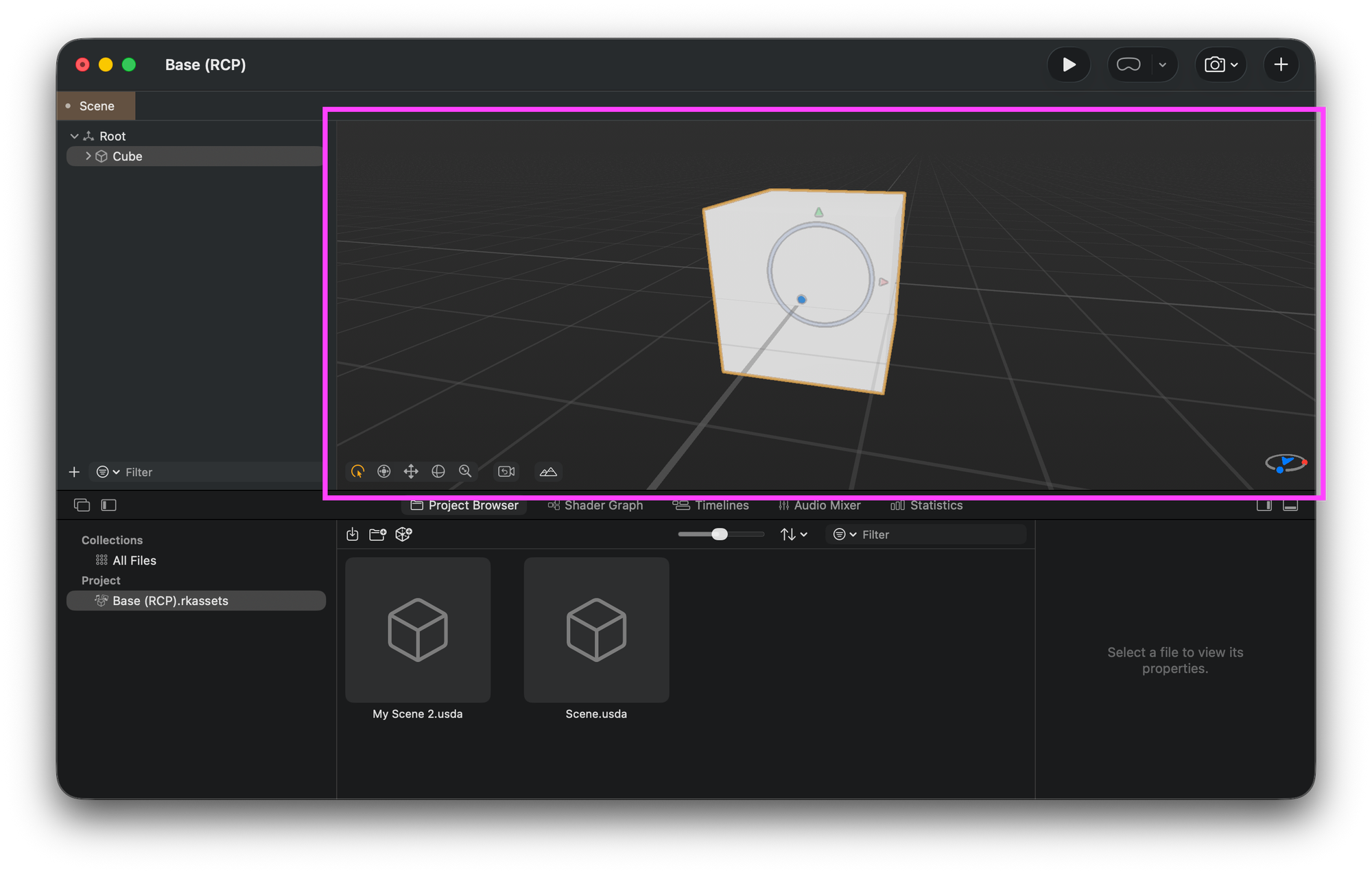Open the sort order dropdown
The image size is (1372, 874).
tap(794, 534)
